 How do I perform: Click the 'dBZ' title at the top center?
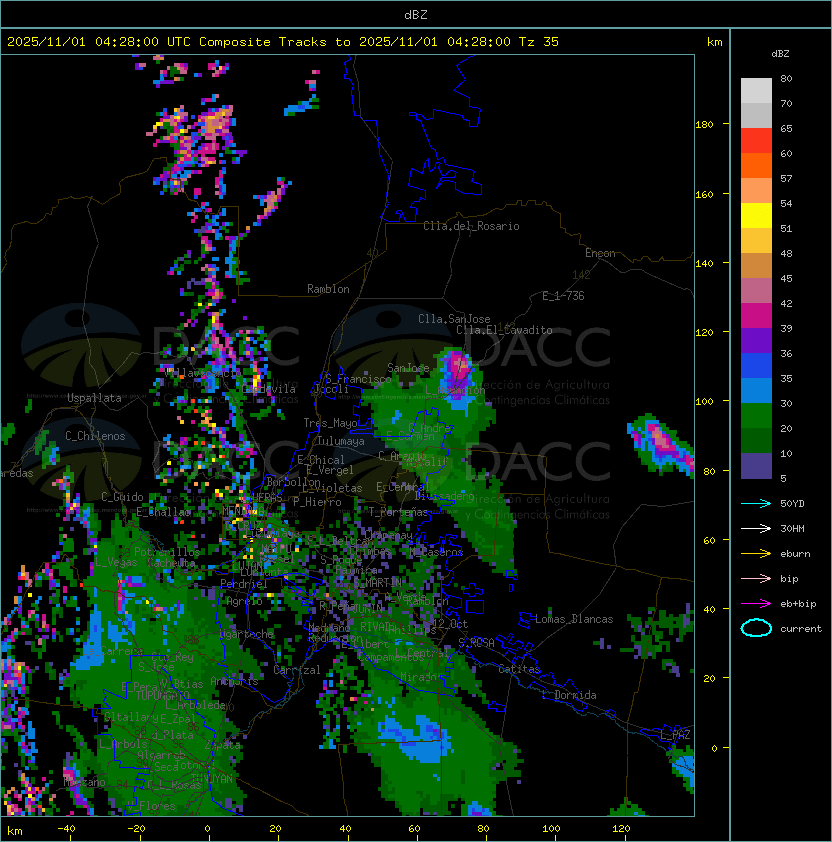click(416, 14)
